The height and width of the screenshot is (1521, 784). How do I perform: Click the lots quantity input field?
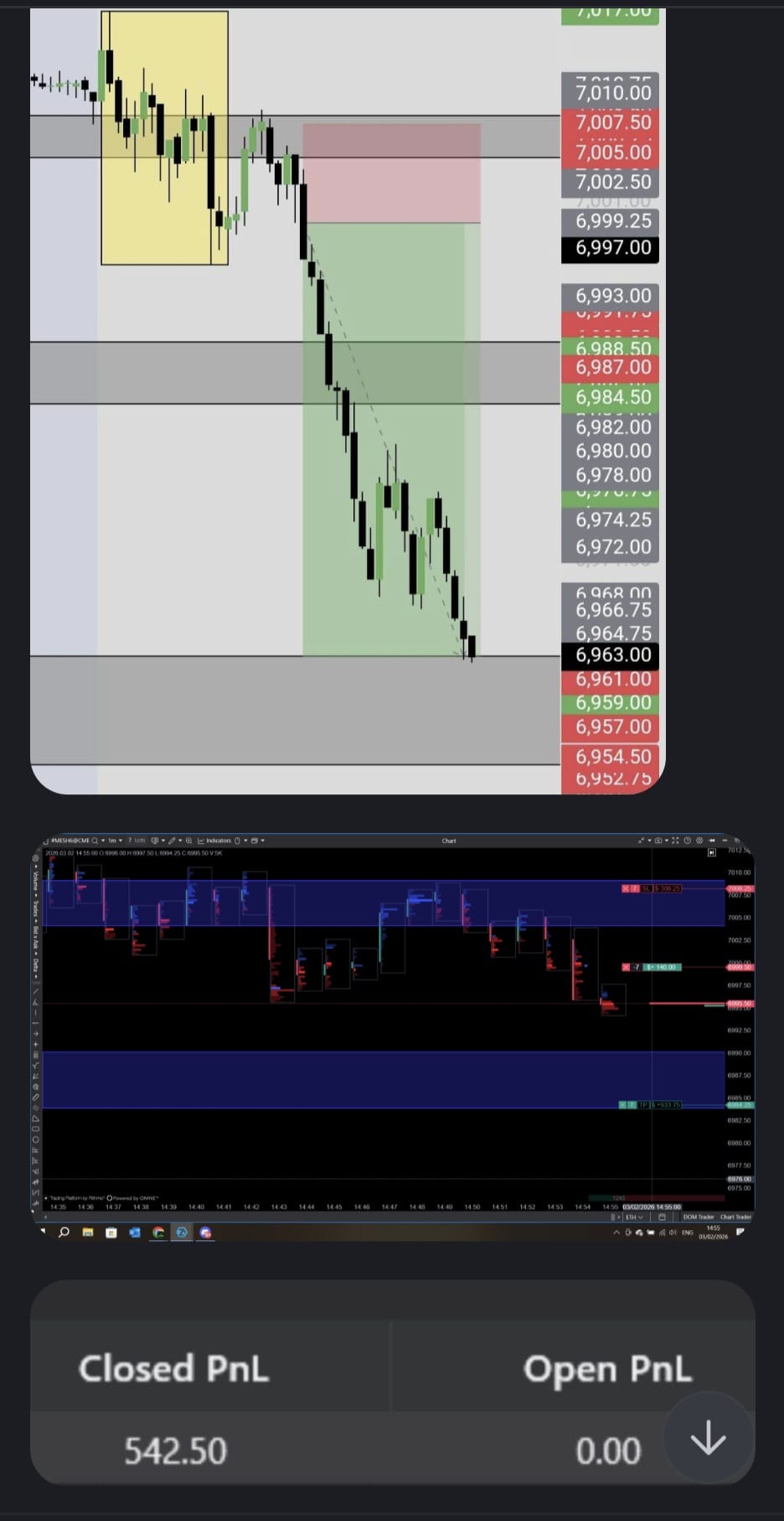(x=137, y=841)
